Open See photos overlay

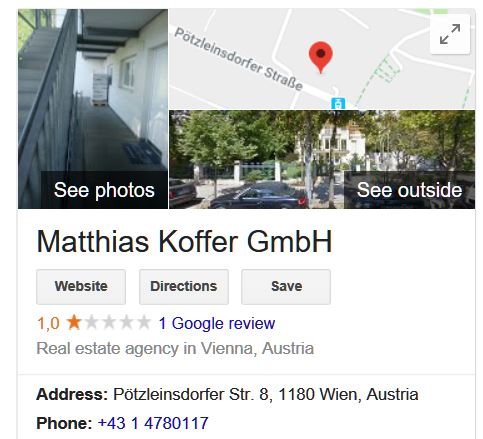tap(104, 190)
